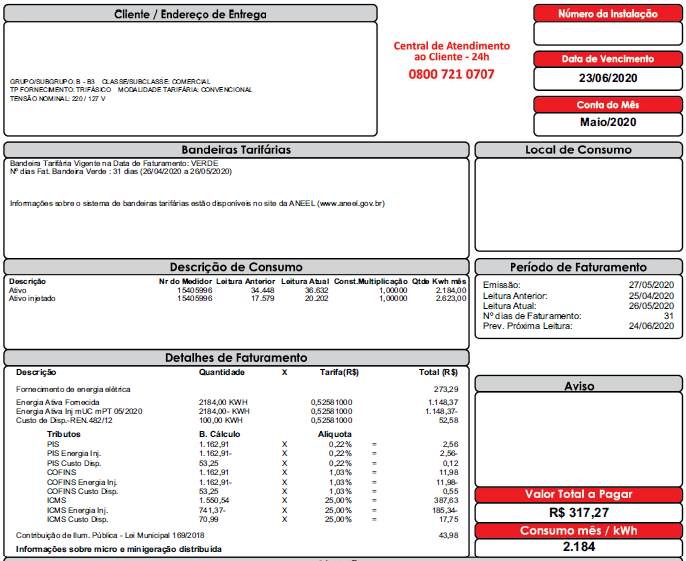686x561 pixels.
Task: Select the R$ 317,27 total amount
Action: pyautogui.click(x=578, y=512)
